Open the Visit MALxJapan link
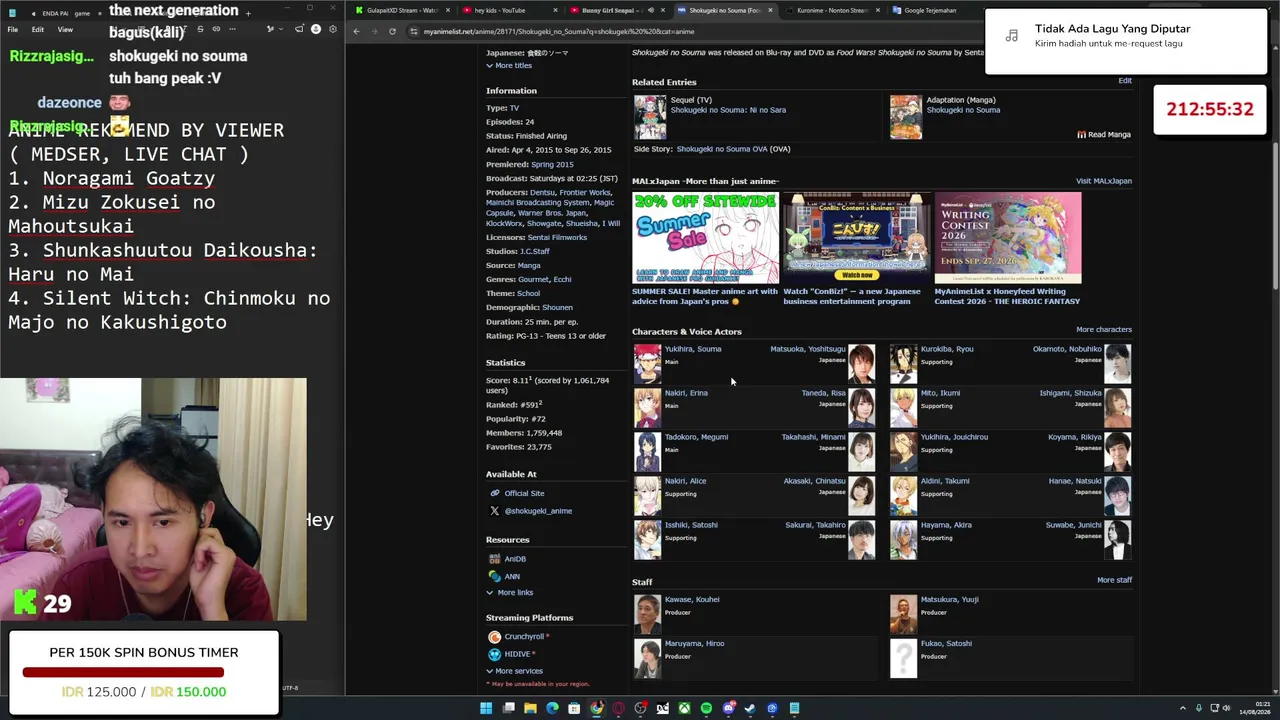1280x720 pixels. pyautogui.click(x=1104, y=181)
